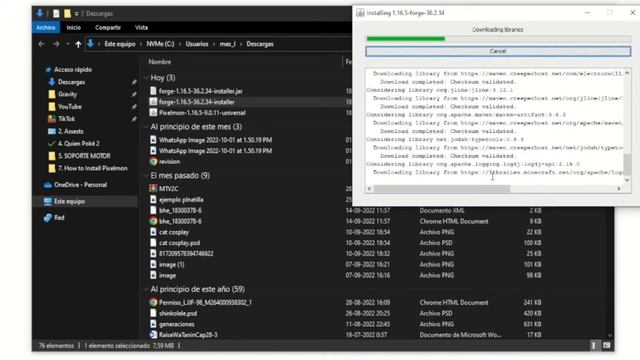640x360 pixels.
Task: Select 'cat cosplay' PNG file
Action: tap(174, 232)
